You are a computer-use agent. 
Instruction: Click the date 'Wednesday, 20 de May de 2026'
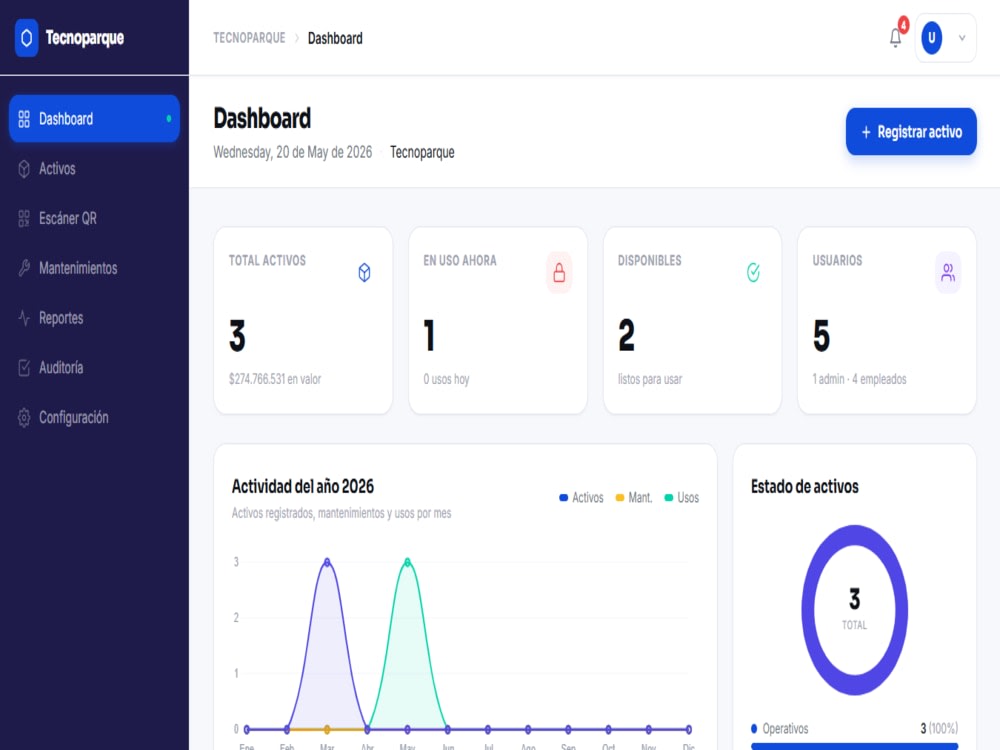coord(293,152)
